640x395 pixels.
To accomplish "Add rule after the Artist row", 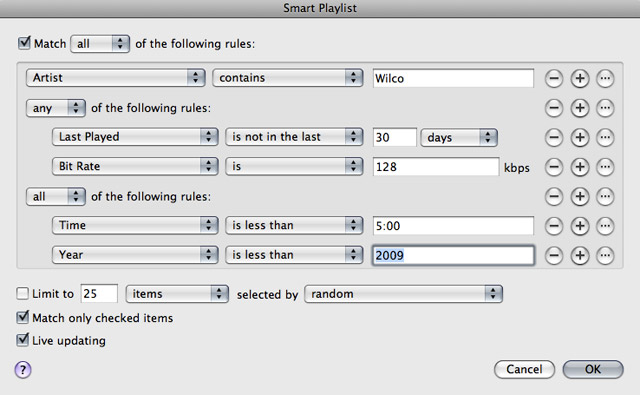I will pyautogui.click(x=580, y=78).
